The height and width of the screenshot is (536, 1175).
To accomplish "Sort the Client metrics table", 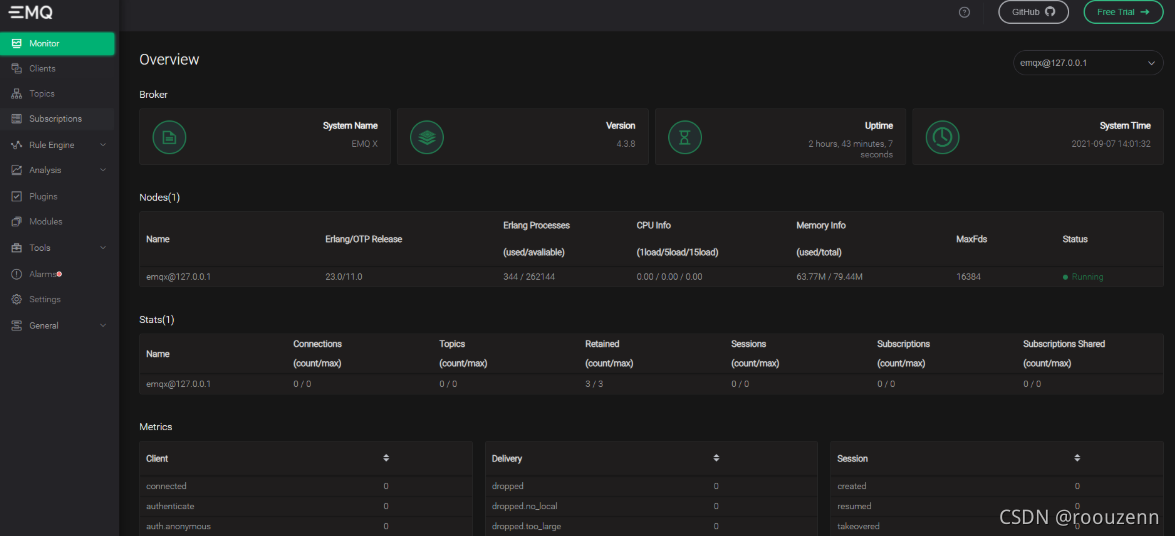I will point(386,457).
